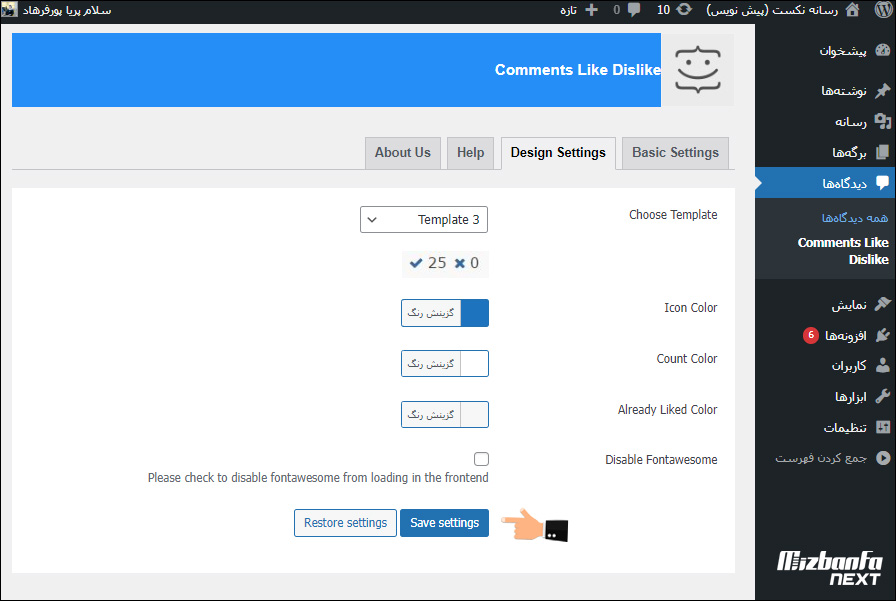
Task: Click the cross dislike icon in preview
Action: tap(460, 263)
